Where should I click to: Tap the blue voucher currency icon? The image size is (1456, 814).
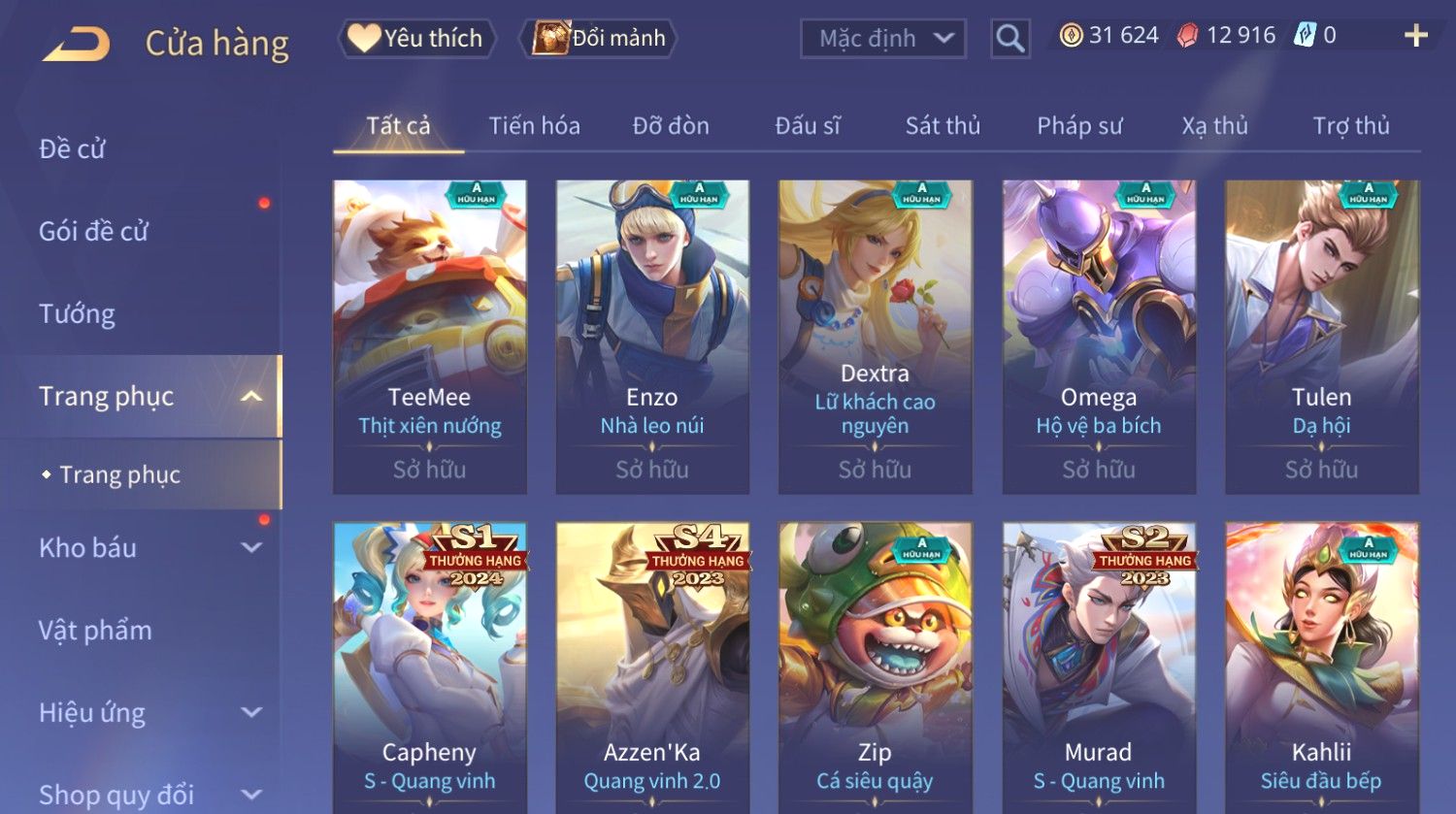coord(1304,36)
